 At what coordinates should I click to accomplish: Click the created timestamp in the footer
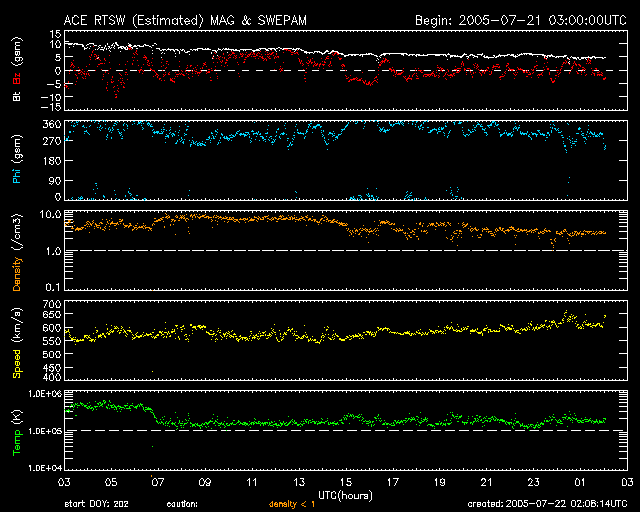(x=547, y=504)
